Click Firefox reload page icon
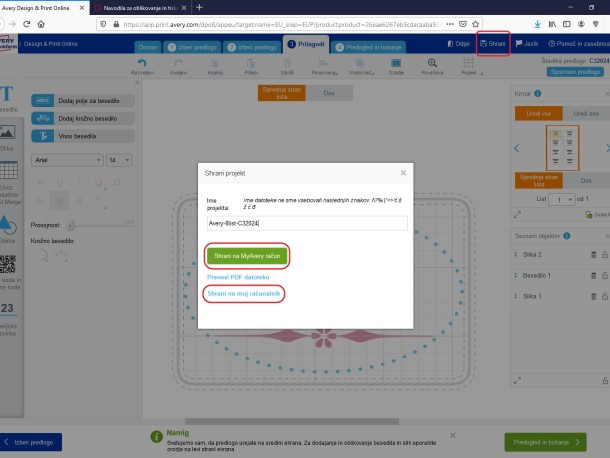This screenshot has height=458, width=610. pos(26,24)
